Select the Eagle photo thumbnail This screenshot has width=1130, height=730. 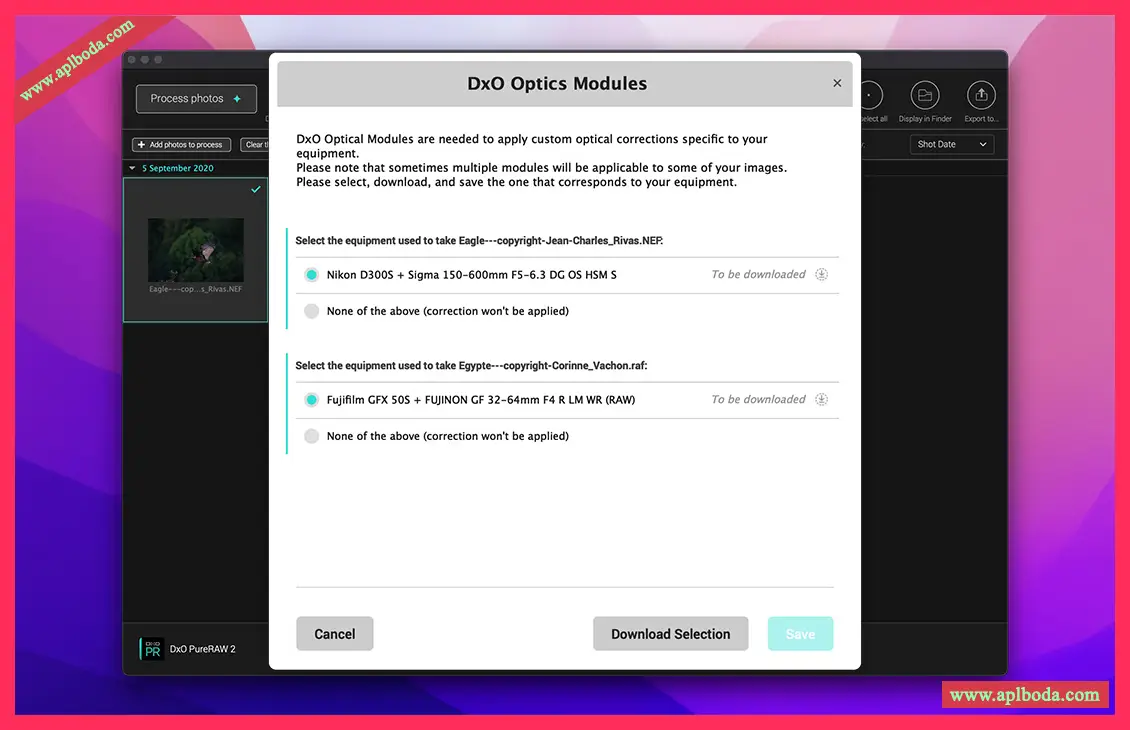[195, 250]
